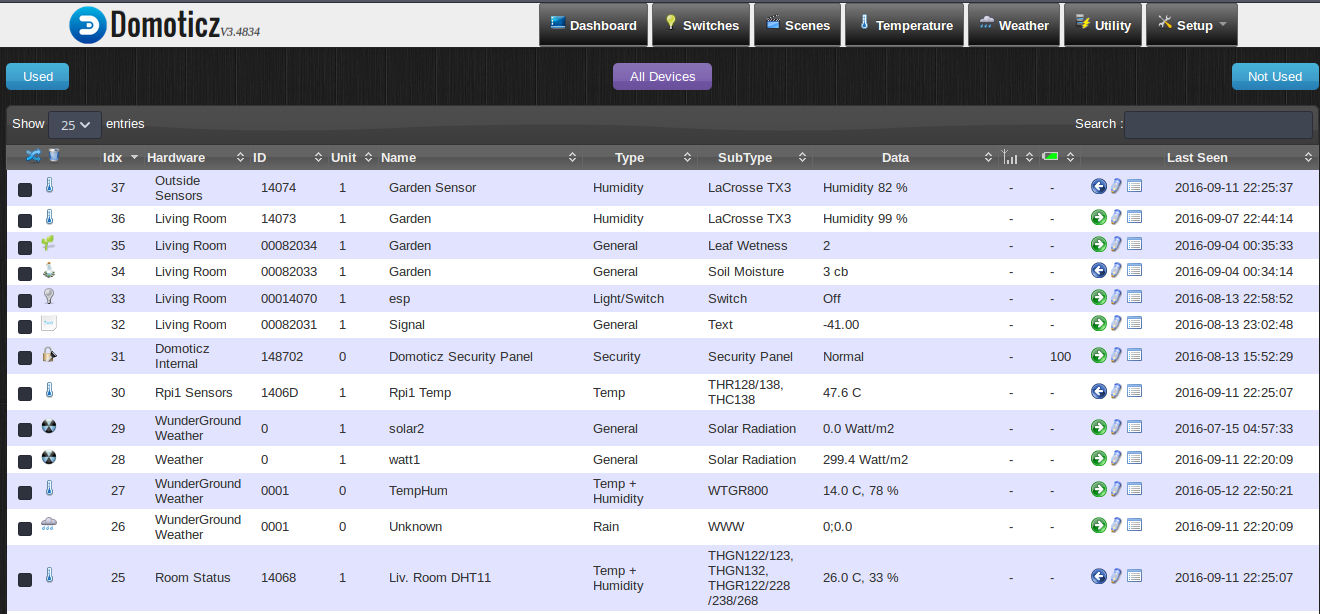Open log icon for Liv. Room DHT11

(x=1134, y=575)
